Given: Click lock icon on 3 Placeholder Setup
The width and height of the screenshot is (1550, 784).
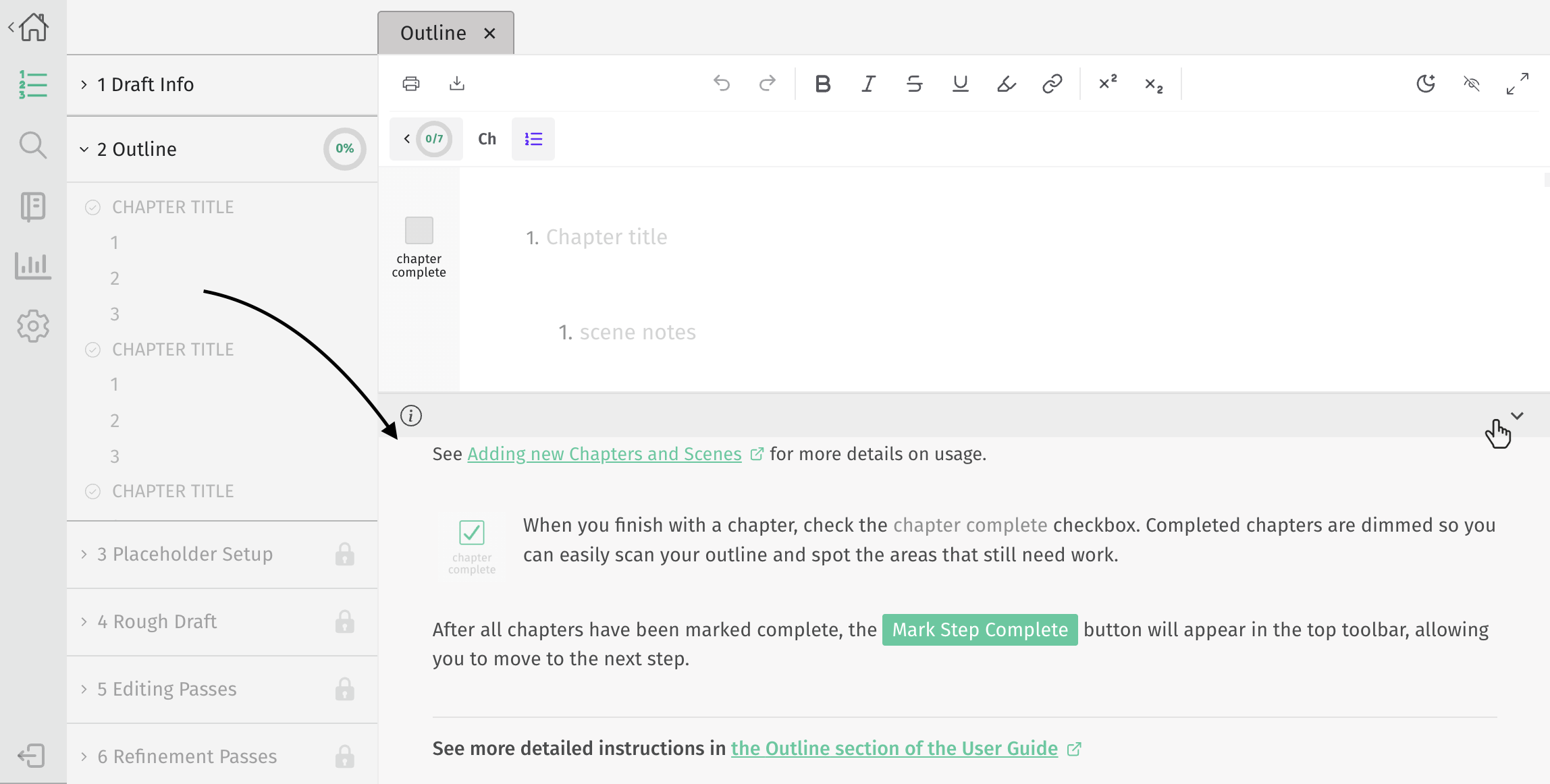Looking at the screenshot, I should pos(345,554).
